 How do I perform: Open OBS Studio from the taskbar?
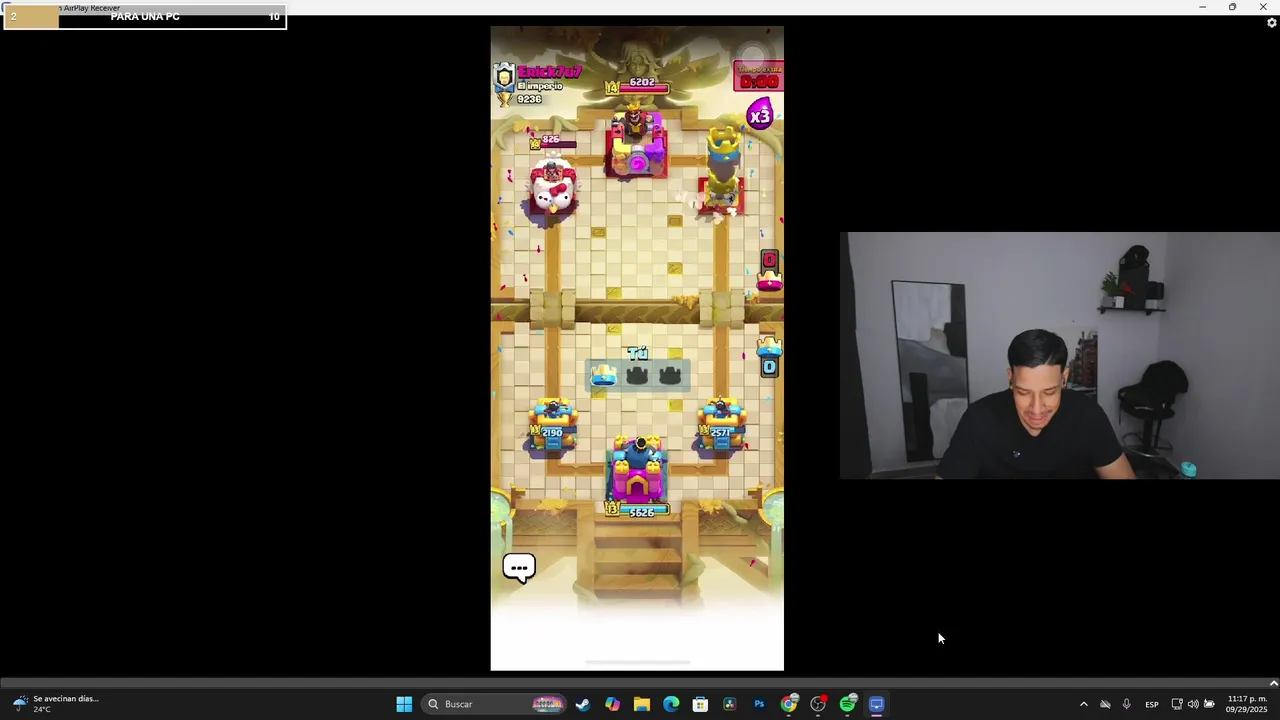818,704
